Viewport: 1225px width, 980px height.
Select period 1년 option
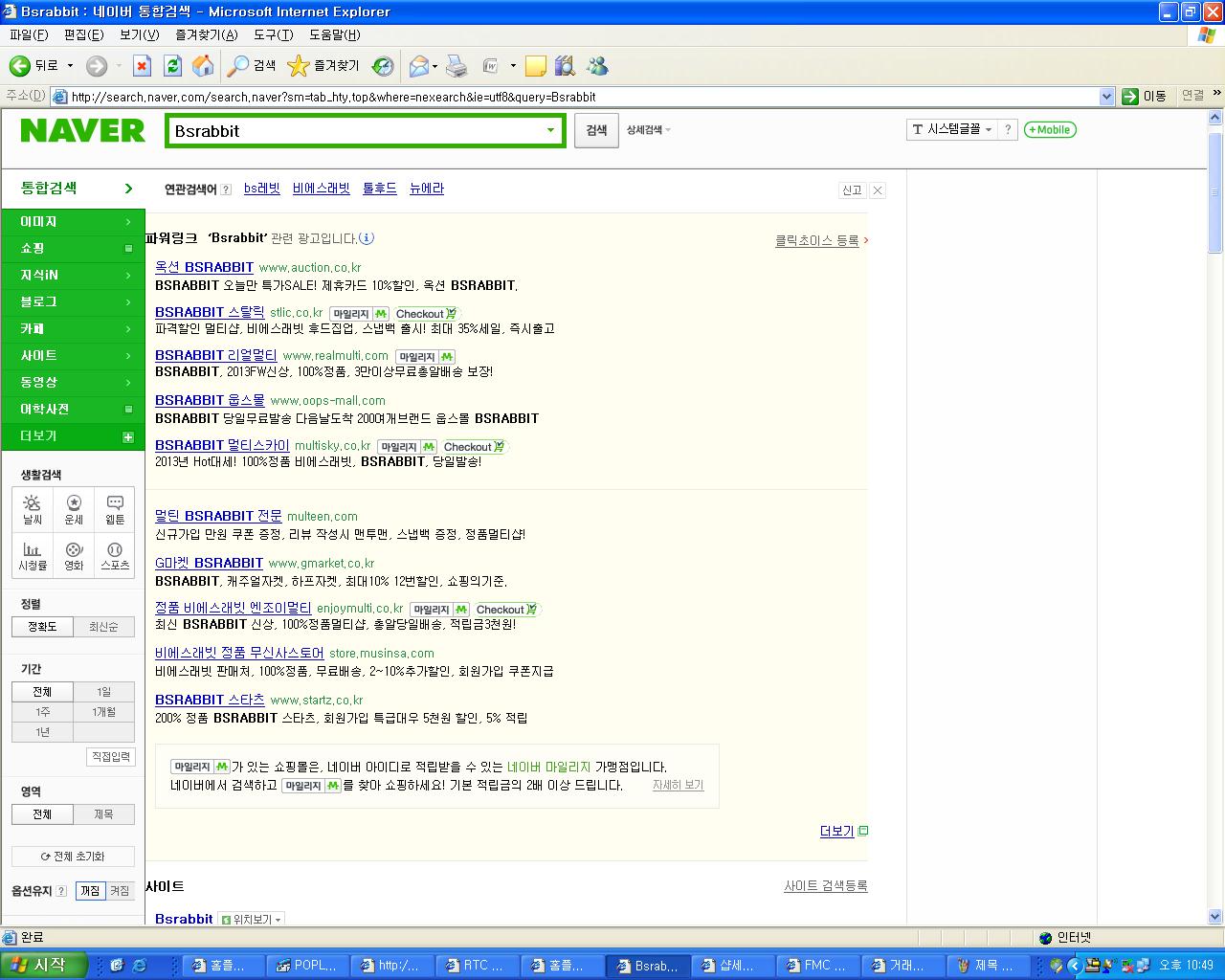(42, 732)
